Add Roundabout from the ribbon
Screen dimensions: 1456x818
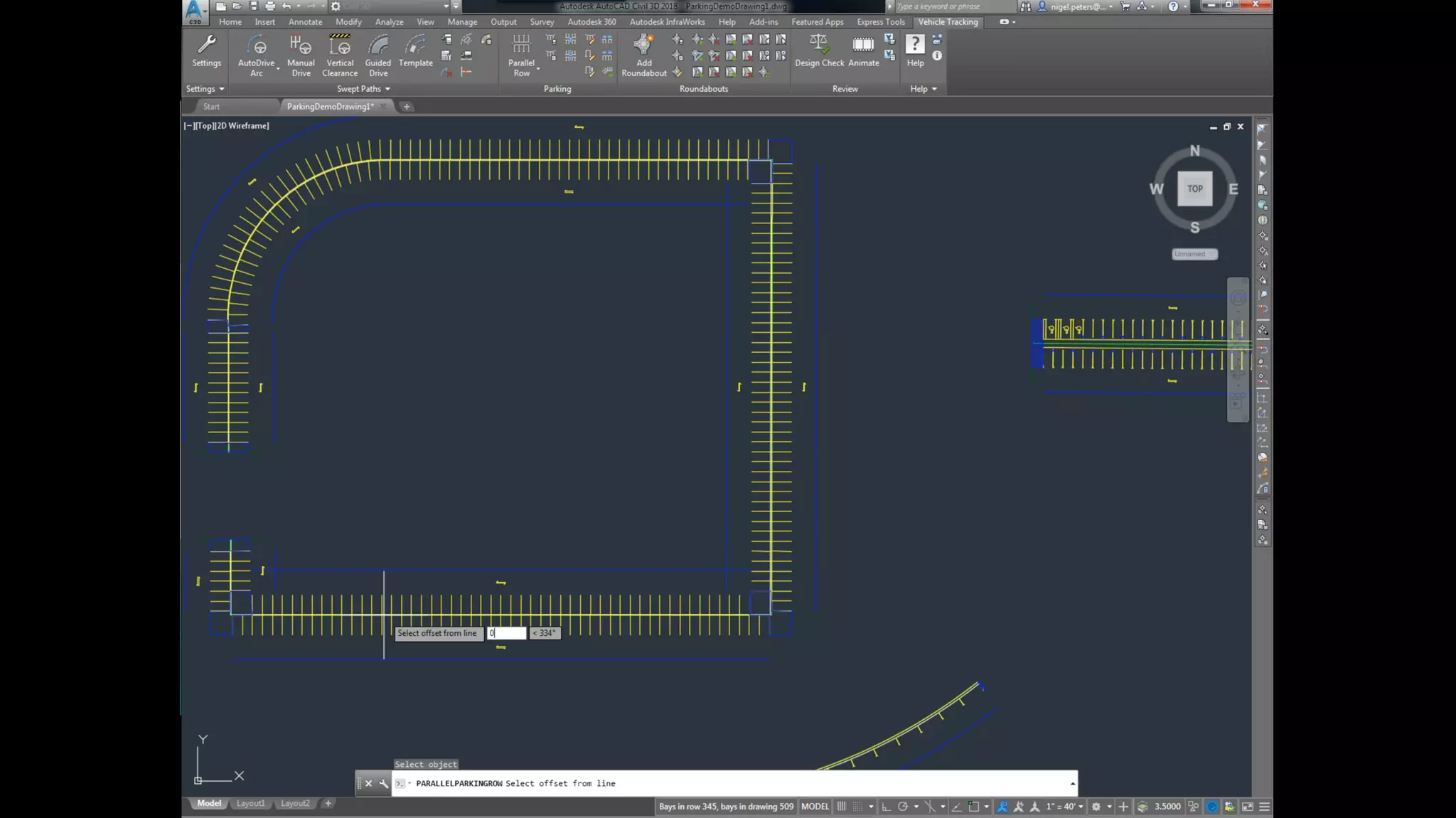pos(644,55)
